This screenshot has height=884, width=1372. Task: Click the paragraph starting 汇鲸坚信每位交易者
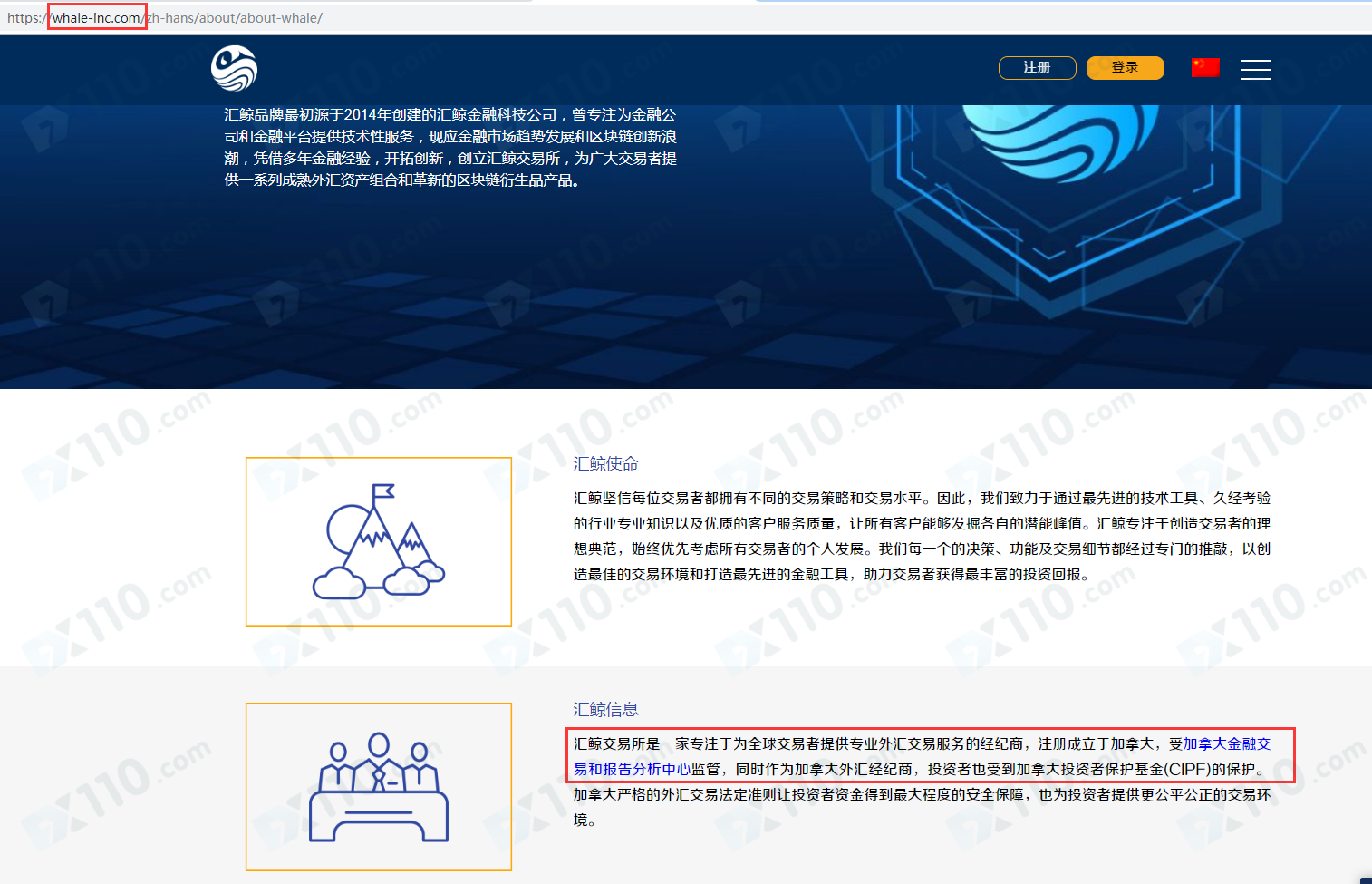click(922, 536)
